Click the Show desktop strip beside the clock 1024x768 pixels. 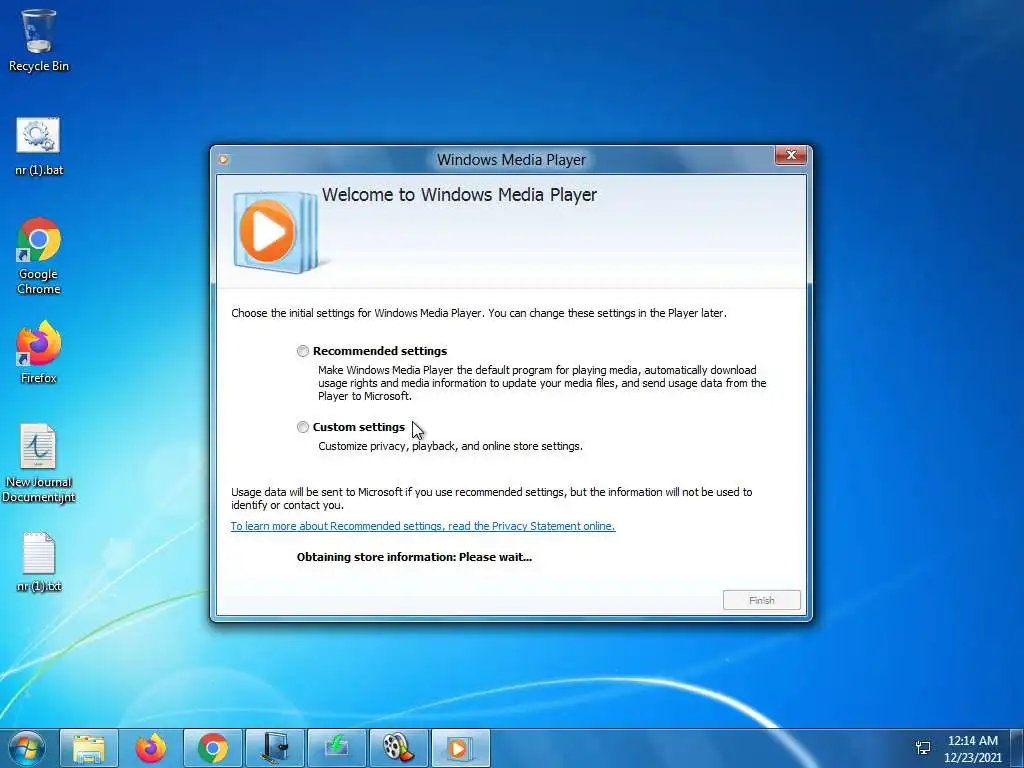click(x=1016, y=748)
